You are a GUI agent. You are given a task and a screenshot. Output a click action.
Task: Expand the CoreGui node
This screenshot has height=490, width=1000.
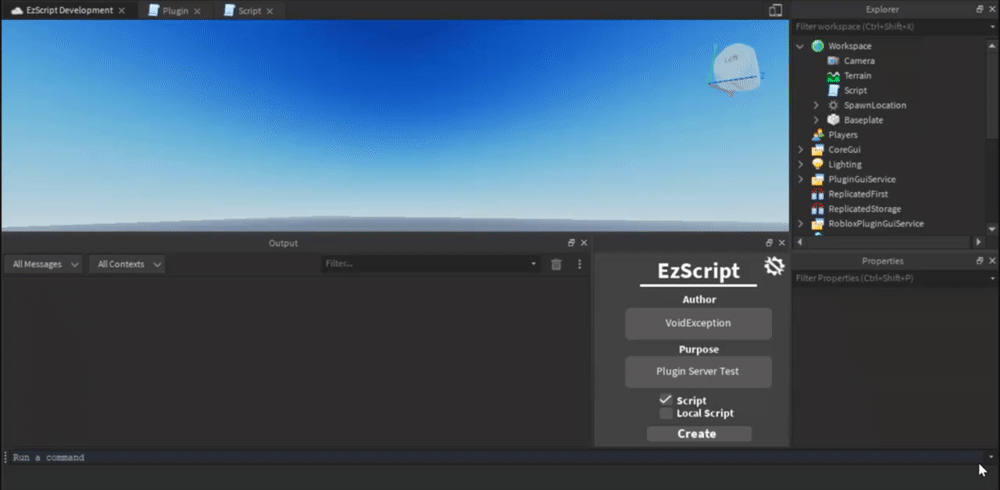pos(800,150)
